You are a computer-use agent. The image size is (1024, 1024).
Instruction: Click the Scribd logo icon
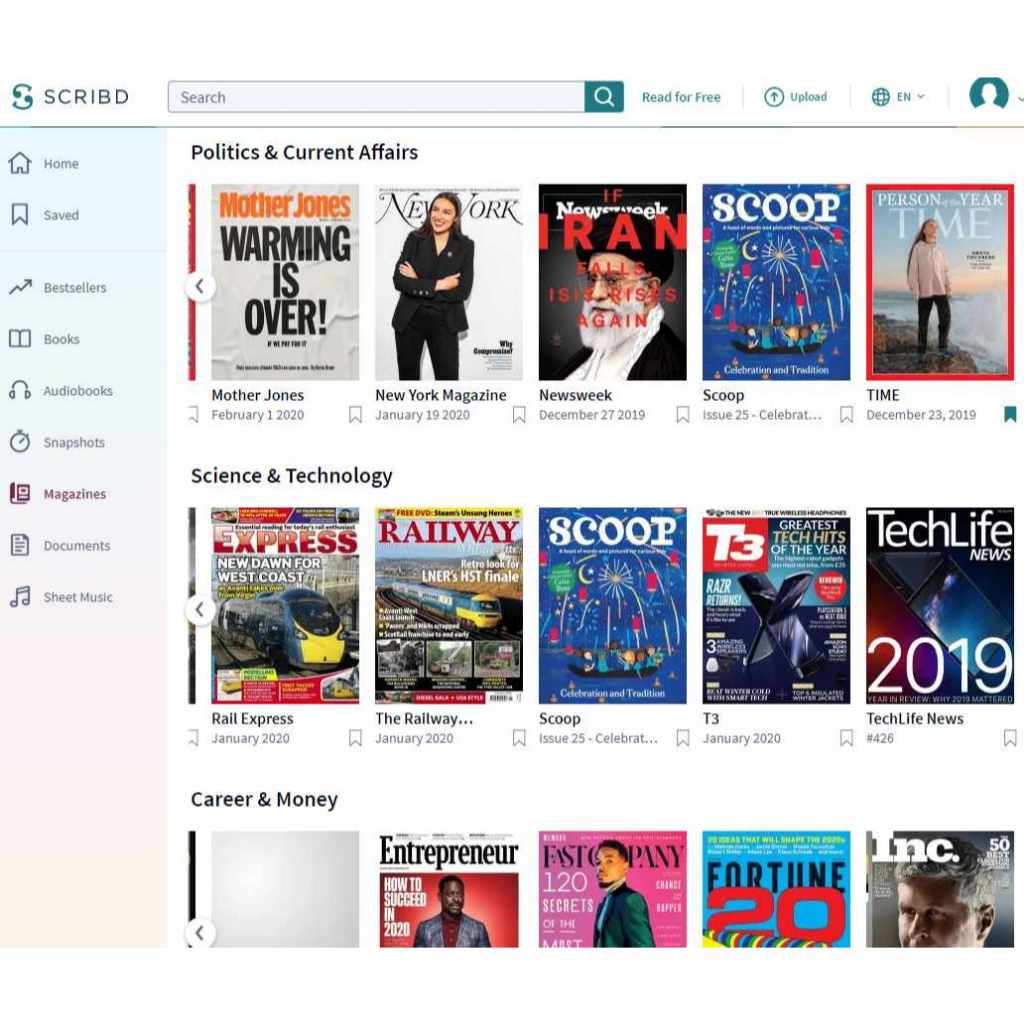22,97
